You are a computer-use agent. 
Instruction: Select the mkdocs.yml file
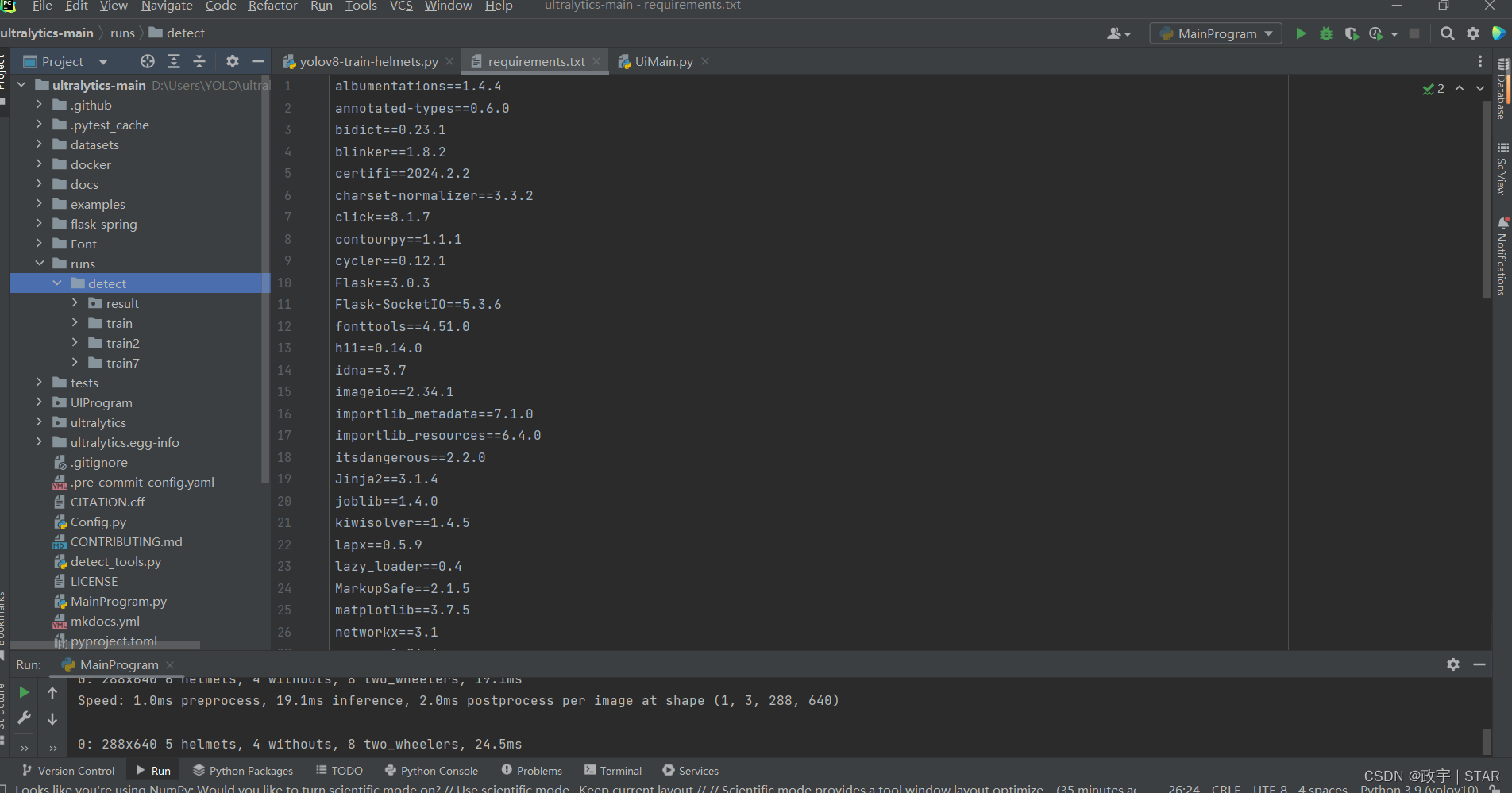105,622
